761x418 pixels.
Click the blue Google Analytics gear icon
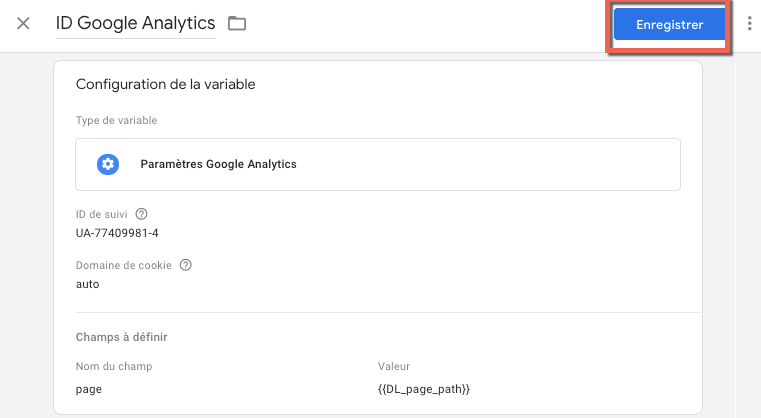coord(108,165)
